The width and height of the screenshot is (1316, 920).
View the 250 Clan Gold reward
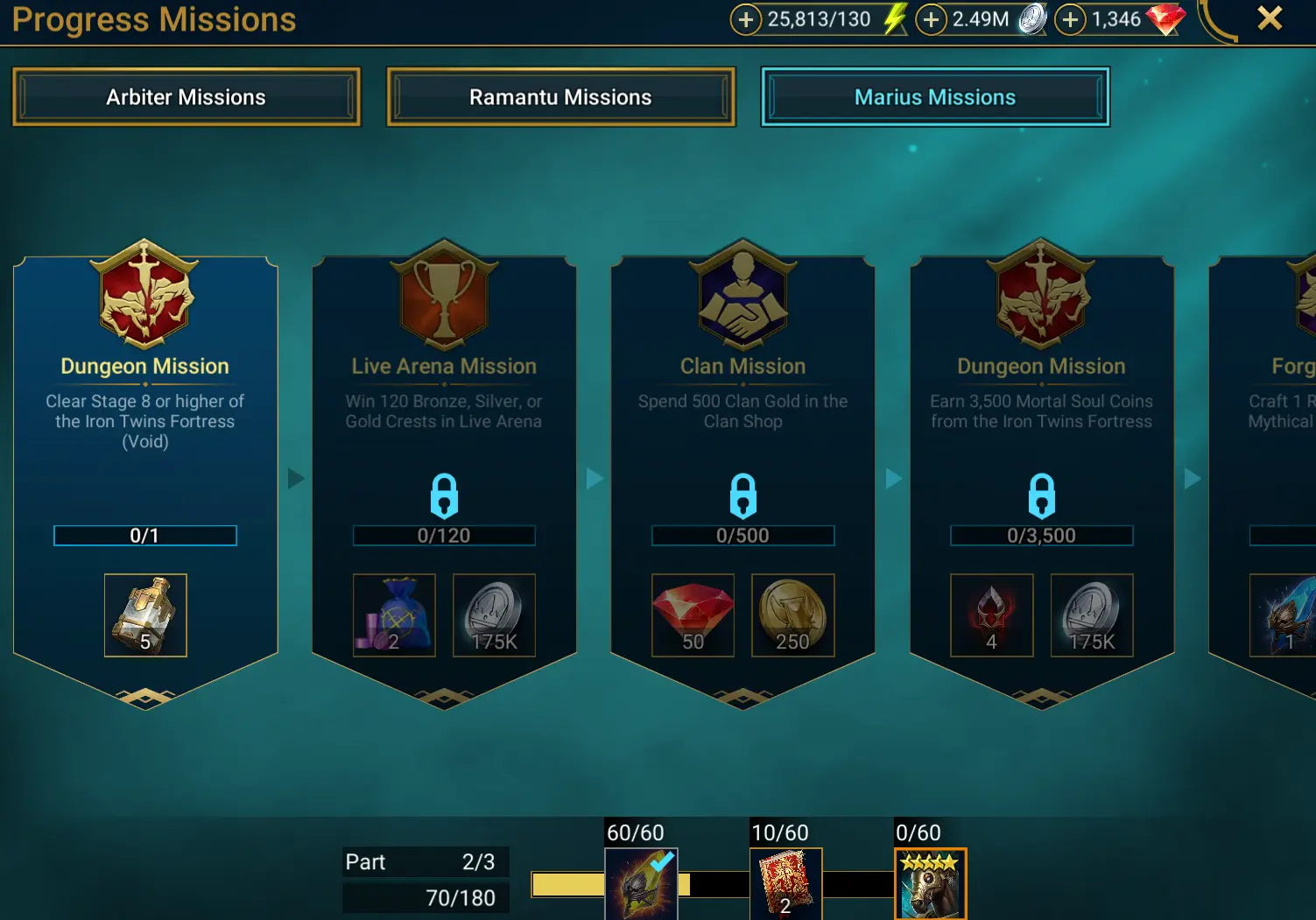(x=792, y=615)
